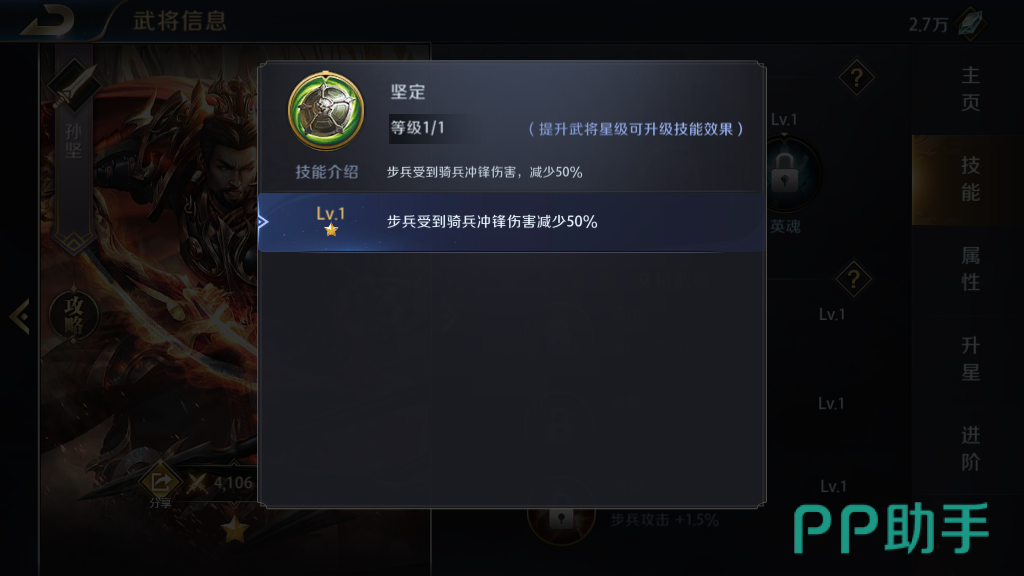Expand the Lv.1 row arrow marker
Image resolution: width=1024 pixels, height=576 pixels.
[263, 222]
